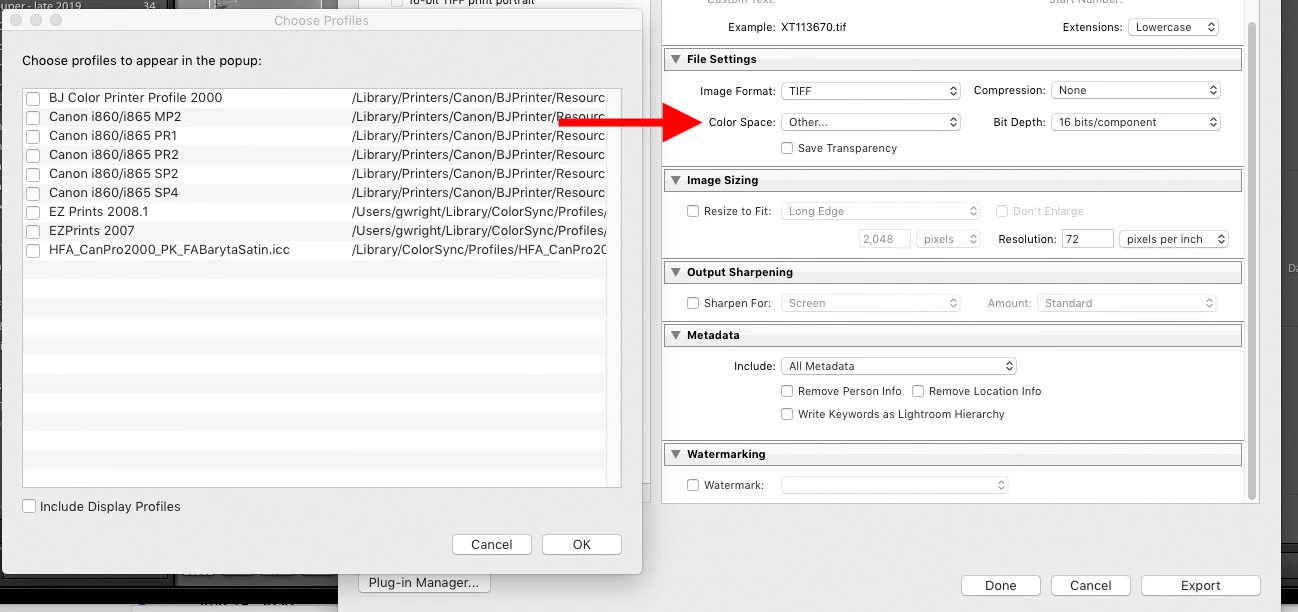Check Remove Person Info option
Screen dimensions: 1298x612
(788, 391)
